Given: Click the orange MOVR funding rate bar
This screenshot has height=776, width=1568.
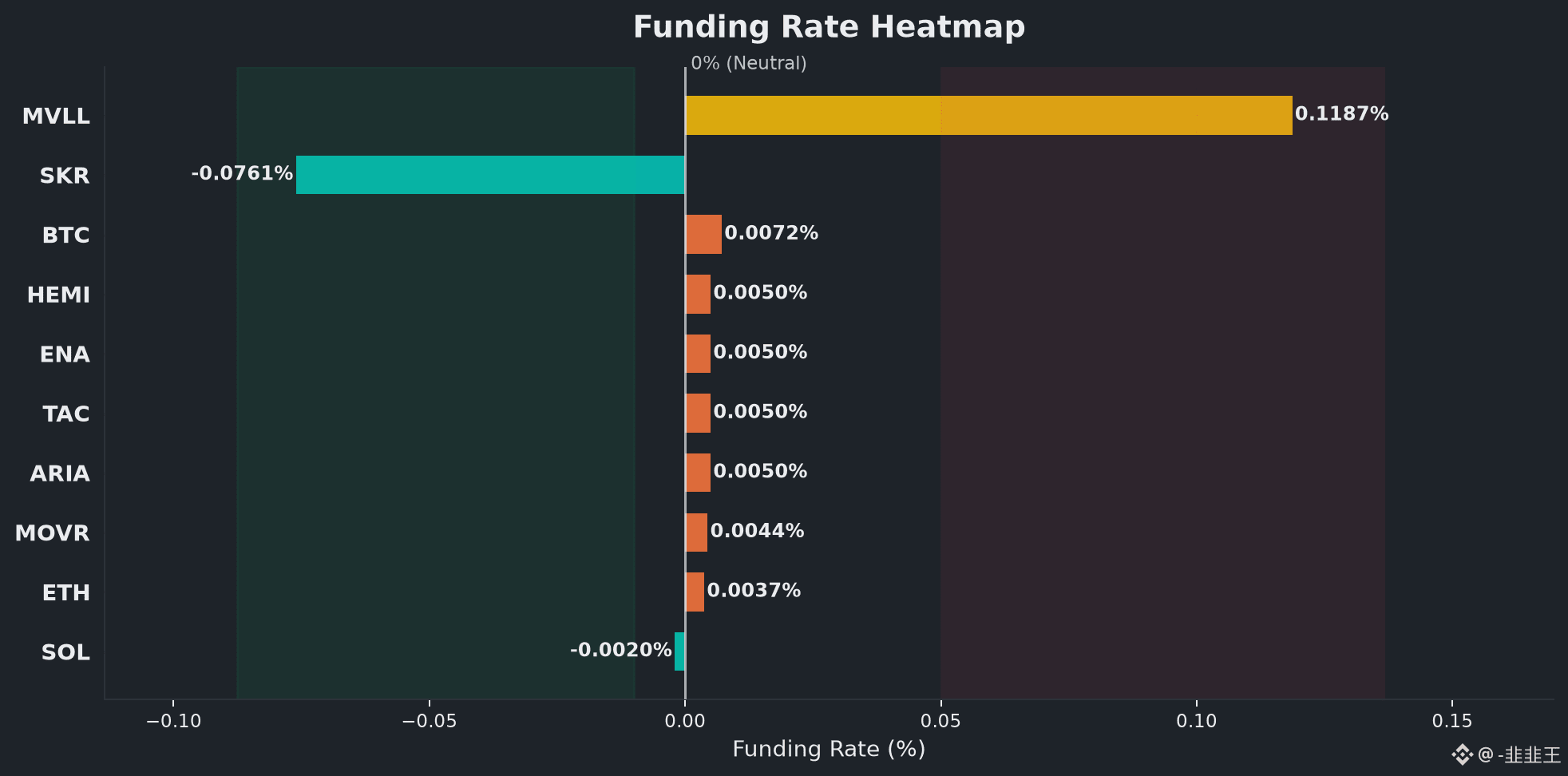Looking at the screenshot, I should pyautogui.click(x=696, y=533).
